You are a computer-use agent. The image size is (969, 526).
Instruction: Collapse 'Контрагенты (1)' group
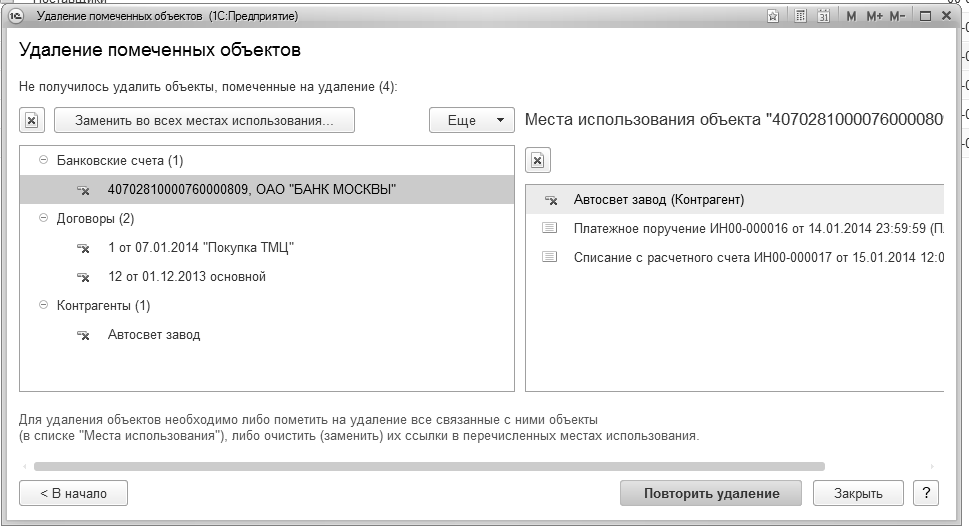(43, 305)
